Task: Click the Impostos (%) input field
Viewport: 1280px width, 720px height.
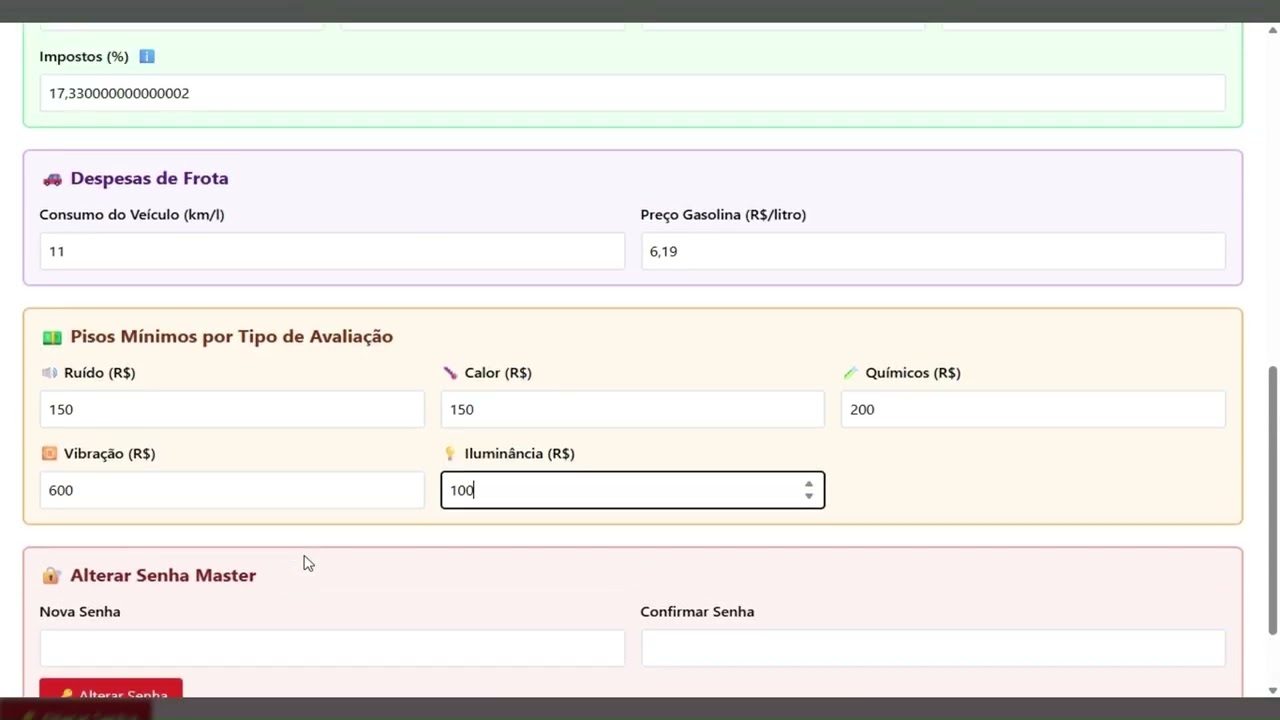Action: pyautogui.click(x=632, y=93)
